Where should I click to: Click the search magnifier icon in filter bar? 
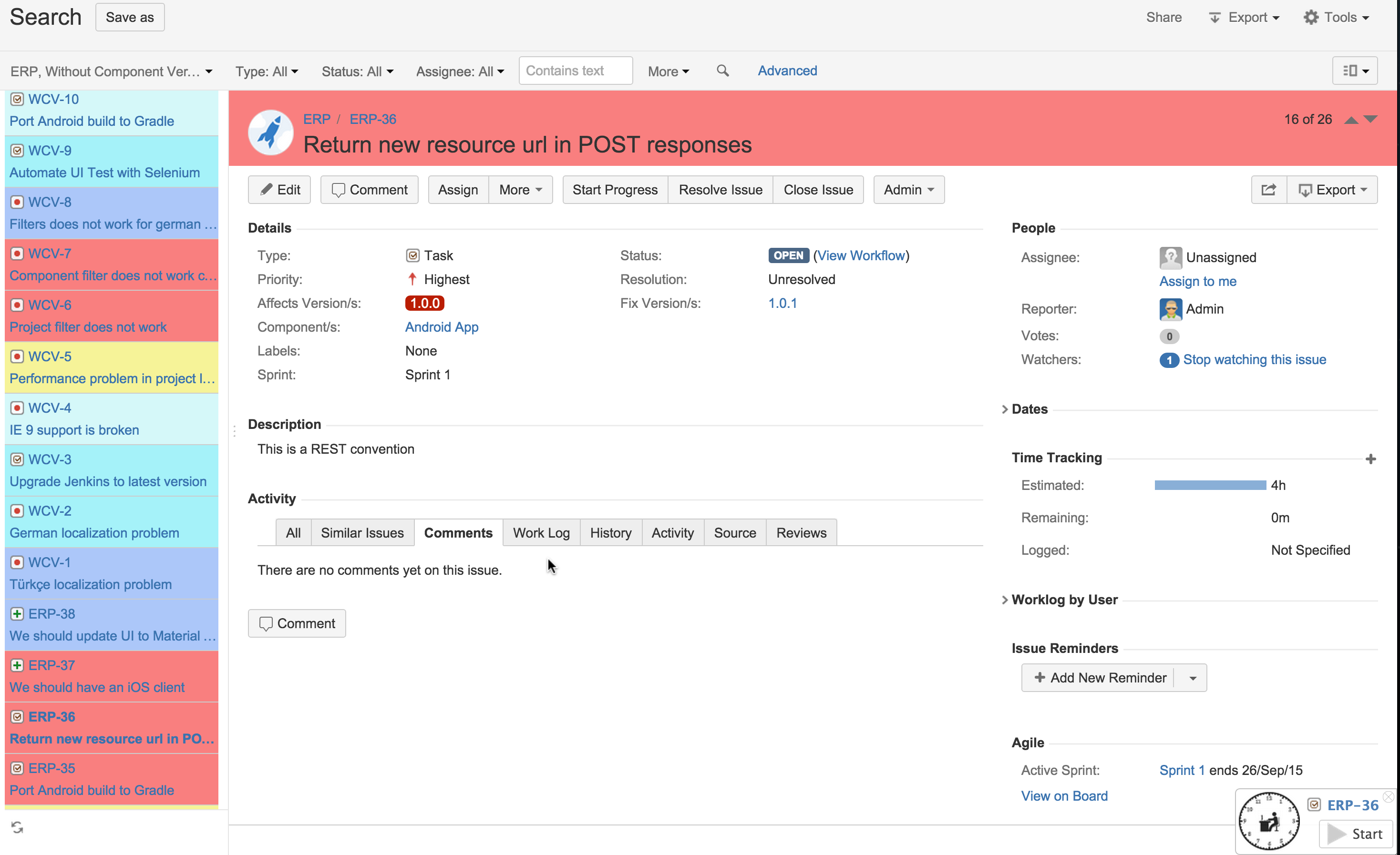tap(722, 71)
